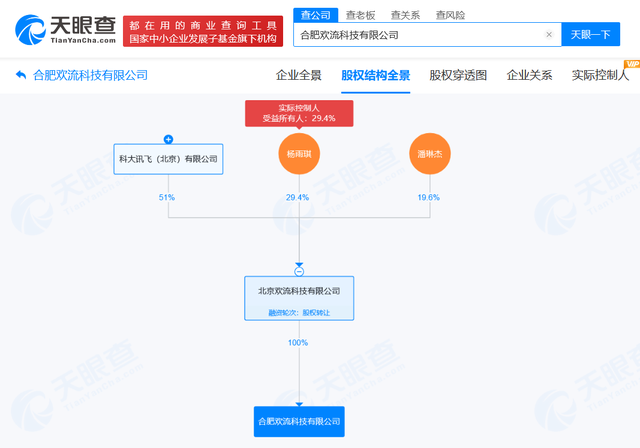Click the 科大讯飞（北京）有限公司 node
Viewport: 640px width, 448px height.
pyautogui.click(x=168, y=159)
